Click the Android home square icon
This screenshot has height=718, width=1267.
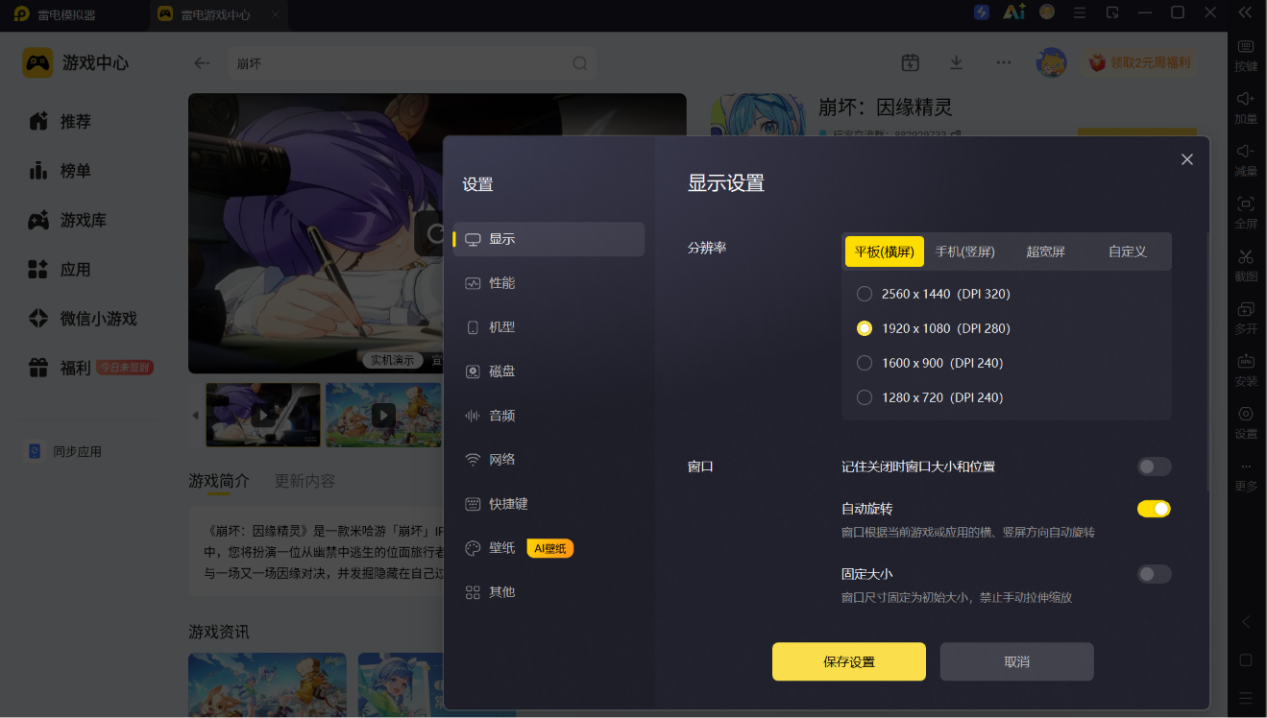coord(1245,660)
